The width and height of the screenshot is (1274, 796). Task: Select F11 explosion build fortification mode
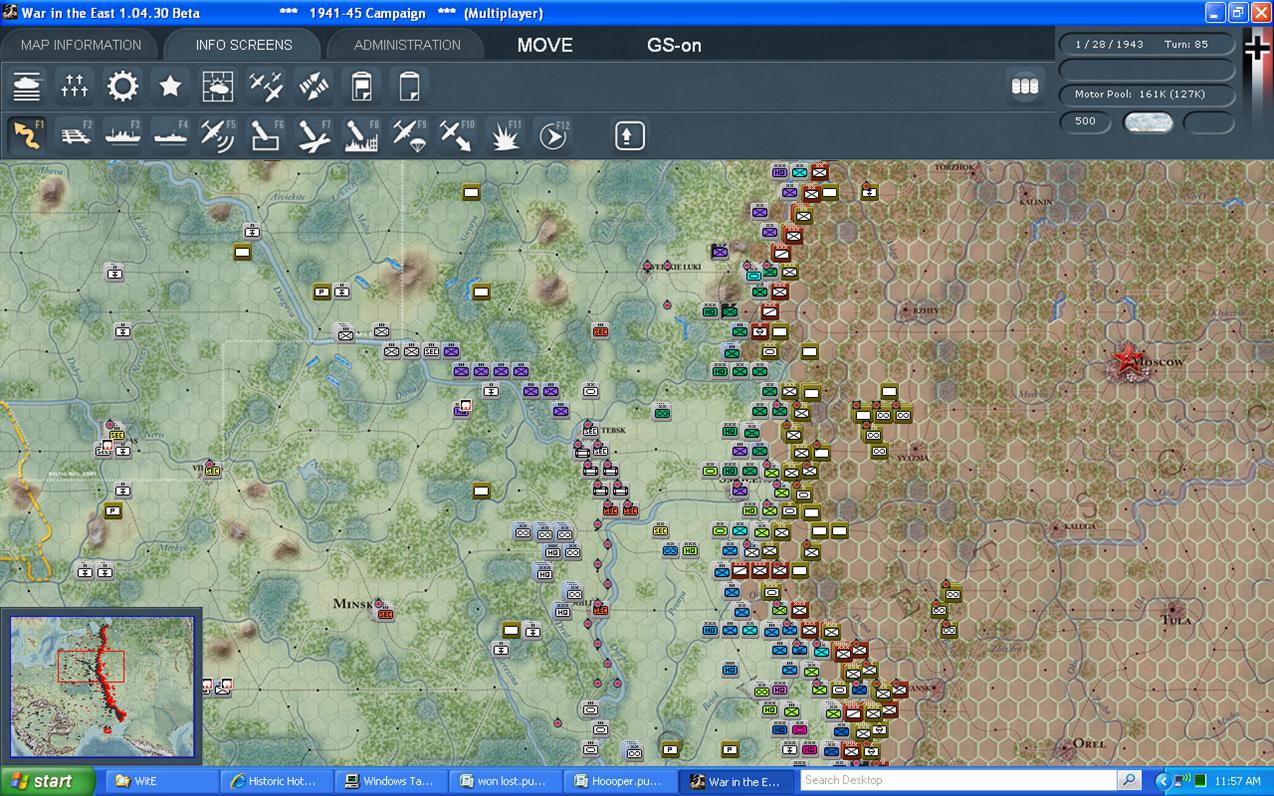(505, 135)
